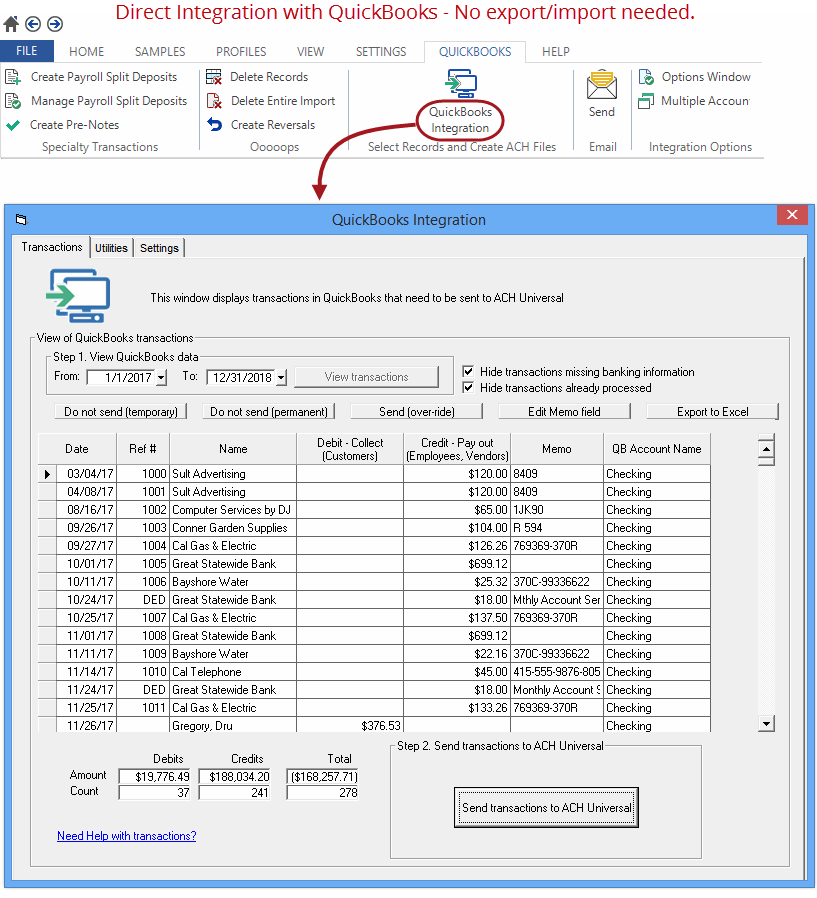The image size is (817, 898).
Task: Click the Credit - Pay out column header
Action: coord(457,449)
